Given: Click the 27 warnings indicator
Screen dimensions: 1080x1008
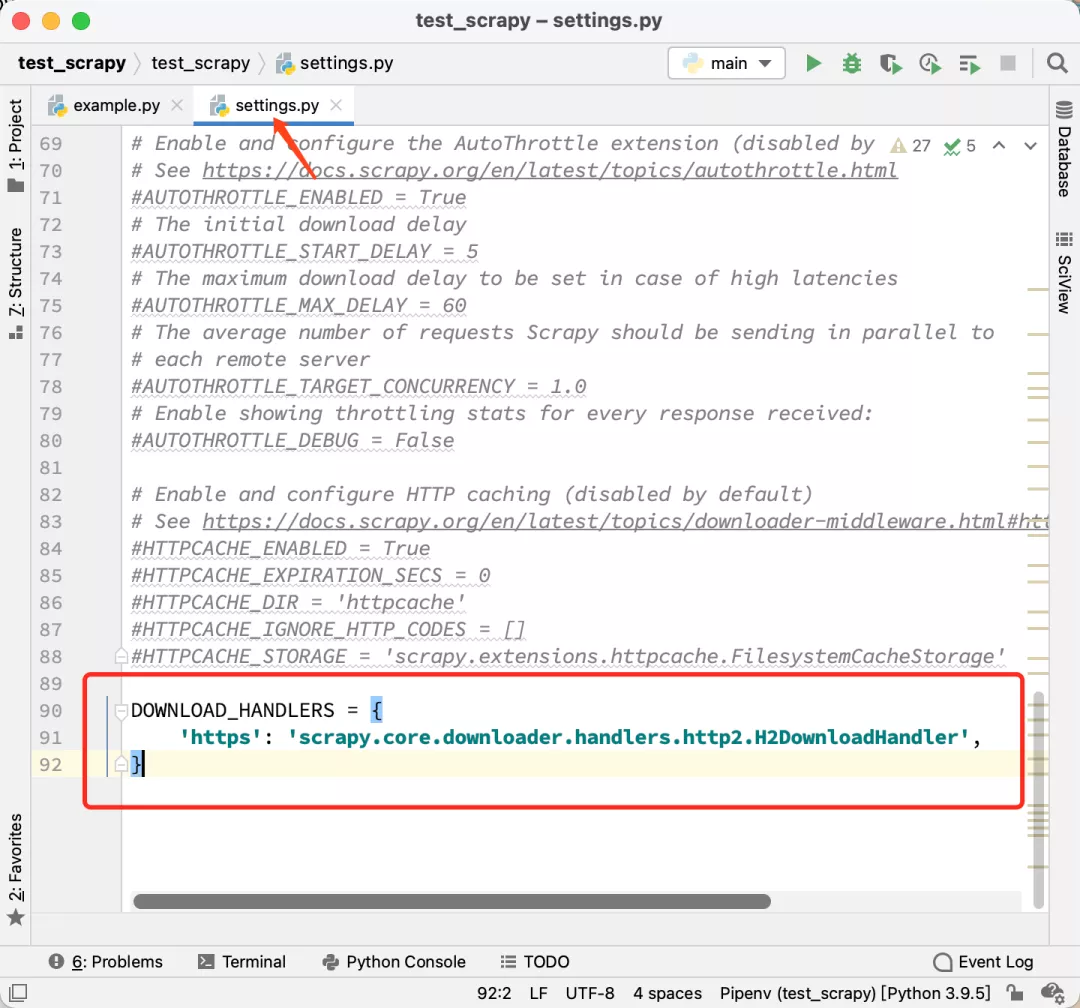Looking at the screenshot, I should pos(910,145).
